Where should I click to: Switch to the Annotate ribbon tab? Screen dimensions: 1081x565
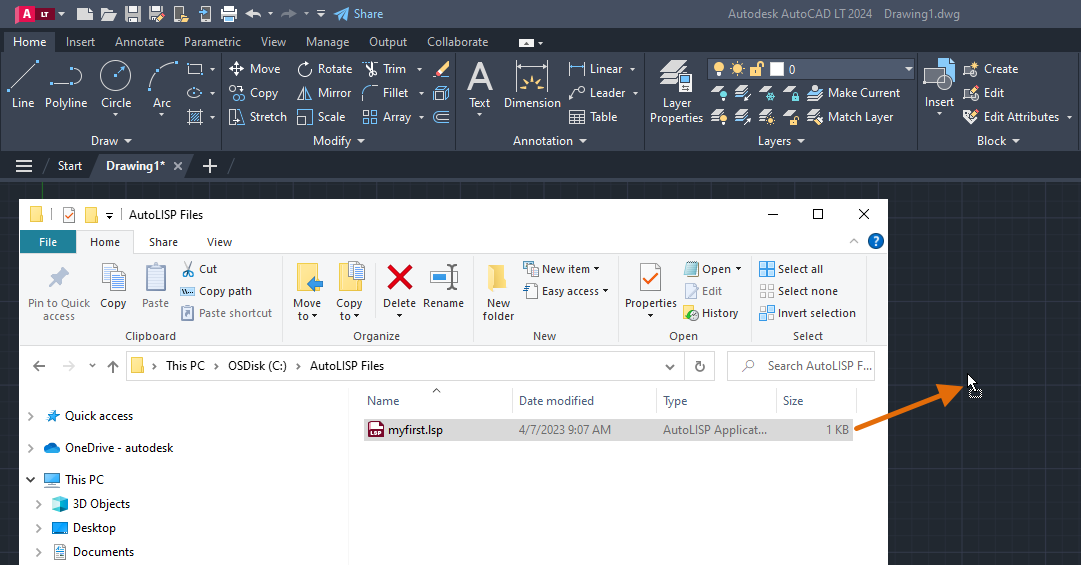[139, 42]
